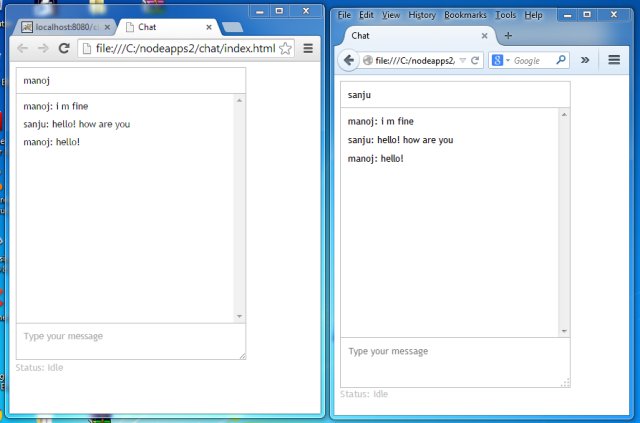
Task: Open Firefox's Tools menu
Action: pos(506,15)
